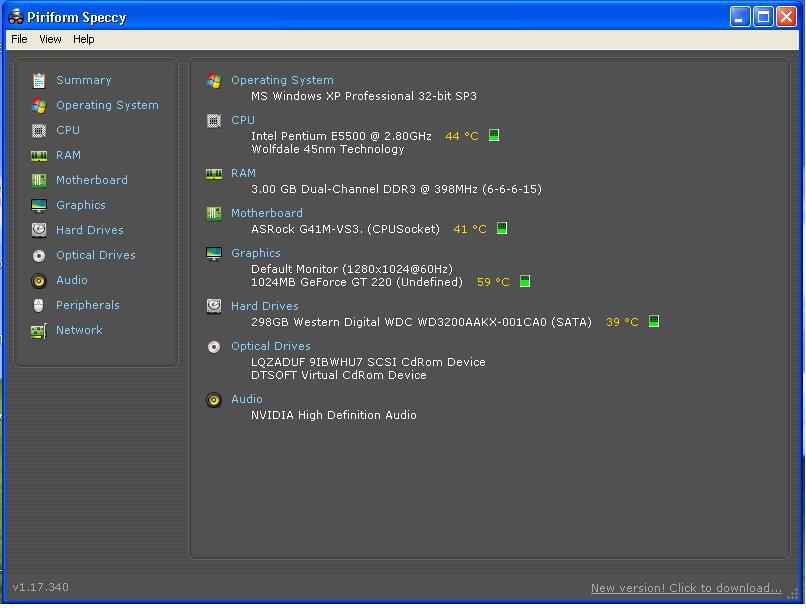Click the New version download link

tap(686, 588)
